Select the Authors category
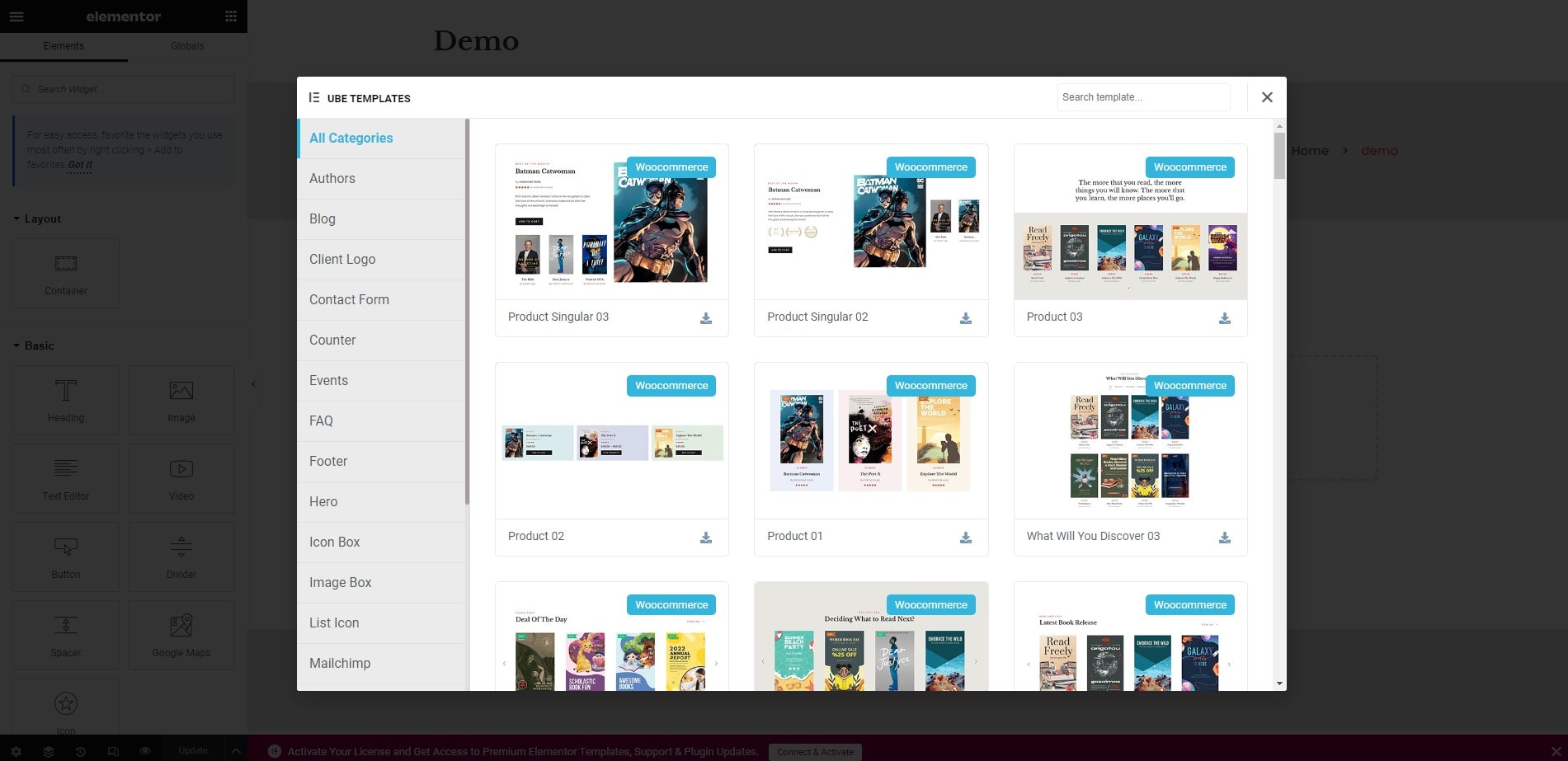The image size is (1568, 761). coord(381,179)
